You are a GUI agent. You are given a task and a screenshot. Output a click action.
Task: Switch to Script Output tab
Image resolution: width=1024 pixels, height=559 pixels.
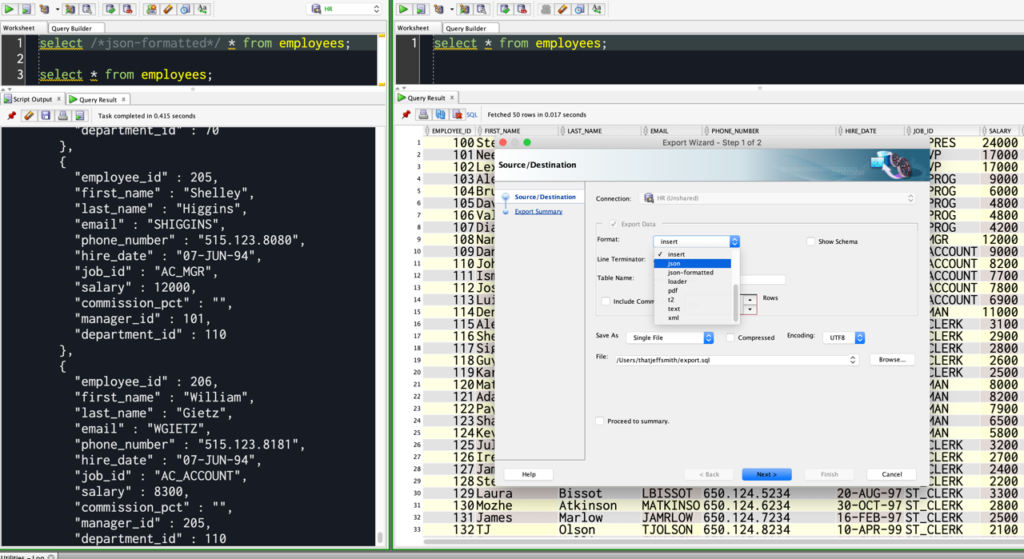32,99
